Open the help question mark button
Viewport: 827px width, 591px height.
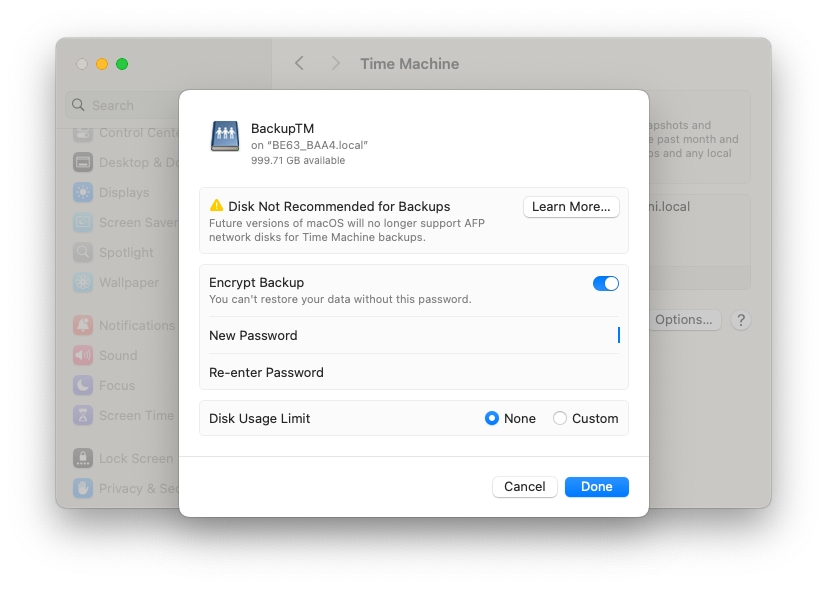coord(741,320)
